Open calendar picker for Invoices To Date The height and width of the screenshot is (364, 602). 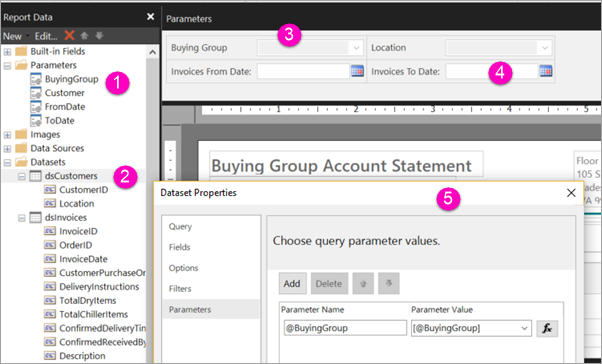[546, 71]
